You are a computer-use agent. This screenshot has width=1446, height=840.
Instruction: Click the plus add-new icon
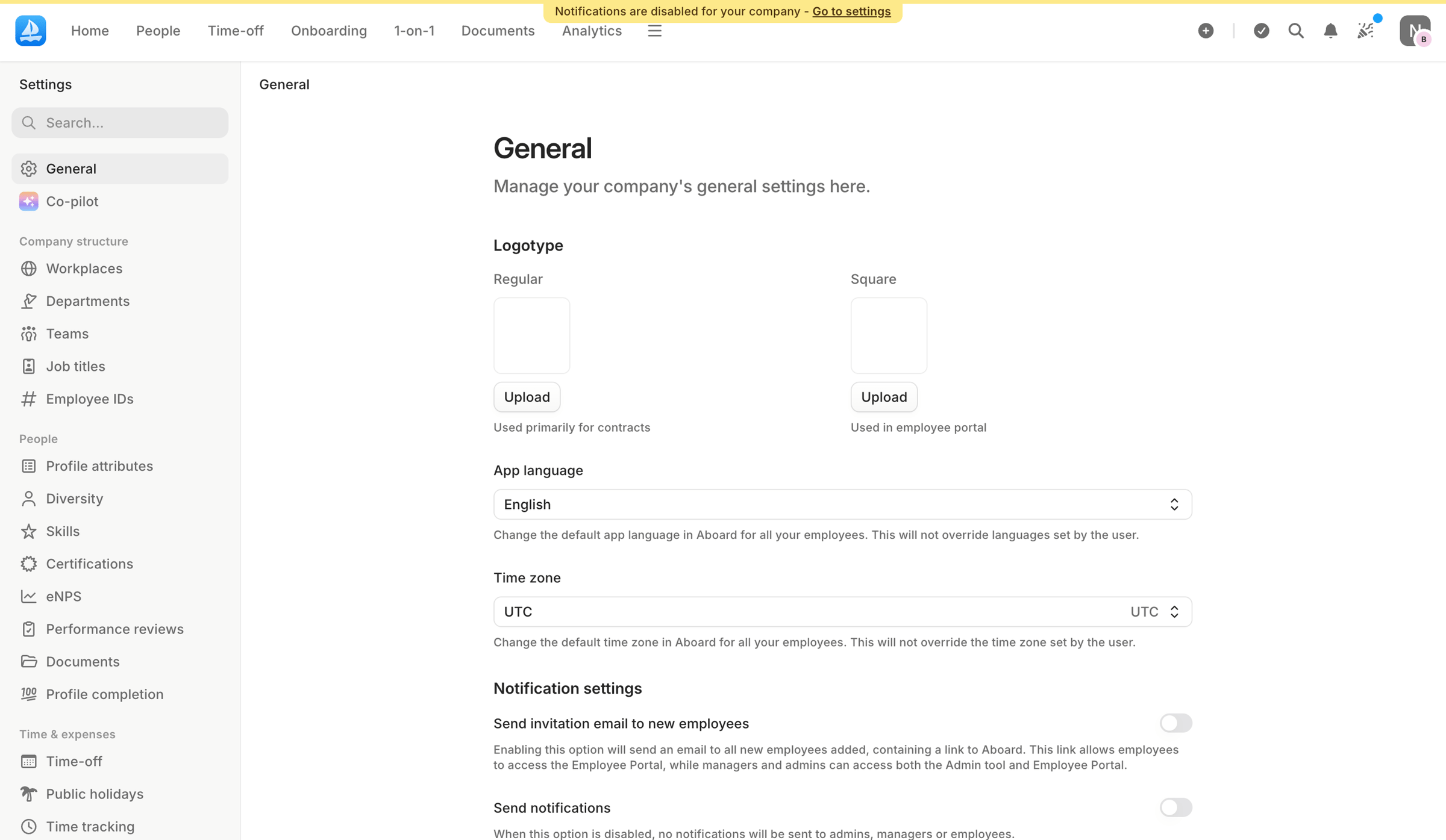(x=1206, y=31)
